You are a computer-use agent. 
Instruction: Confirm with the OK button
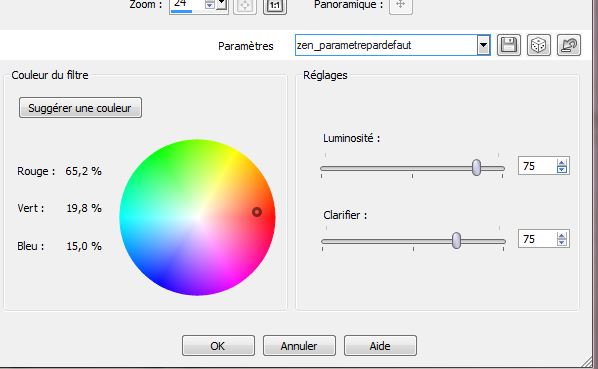tap(218, 345)
